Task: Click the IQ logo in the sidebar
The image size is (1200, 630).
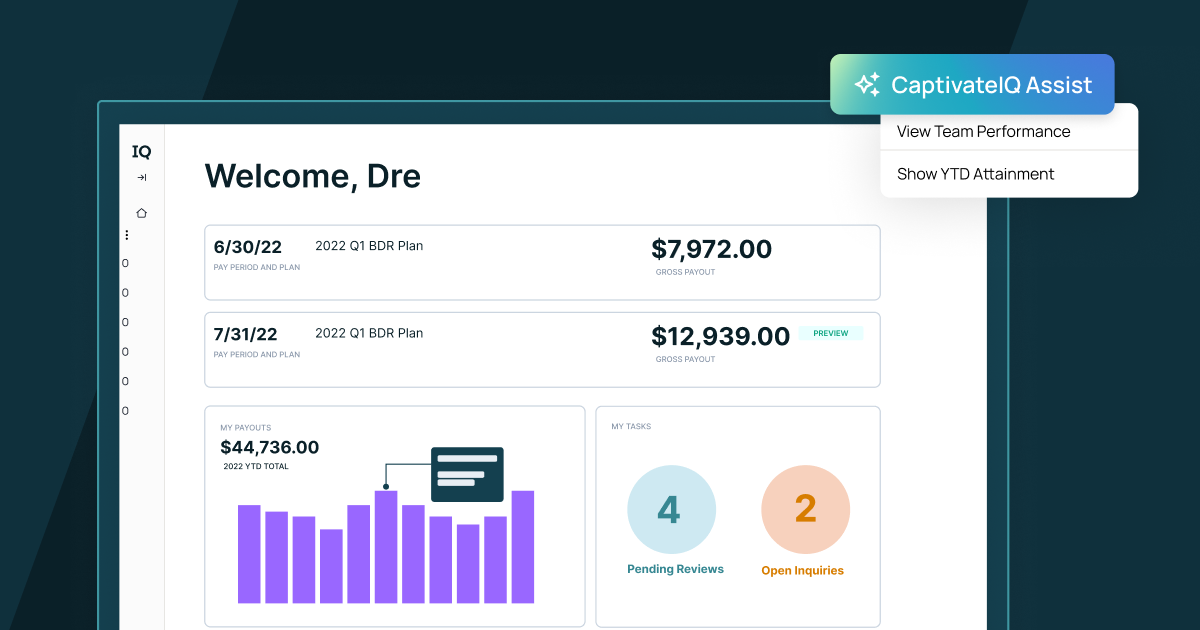Action: click(141, 152)
